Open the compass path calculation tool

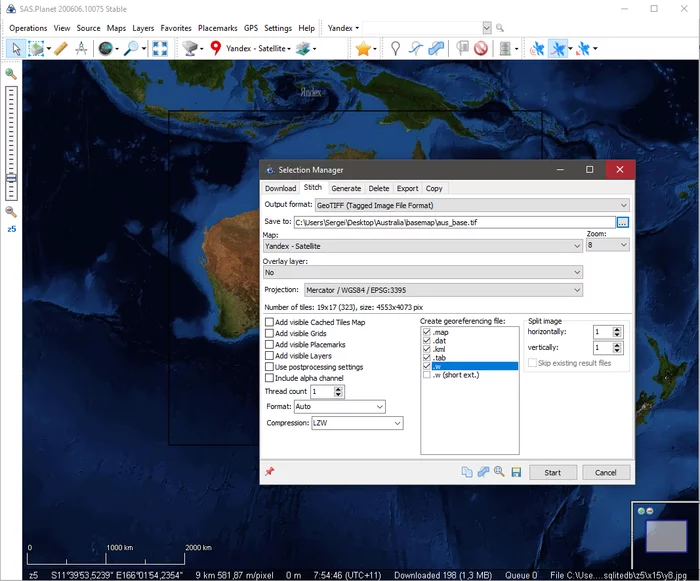pyautogui.click(x=81, y=48)
